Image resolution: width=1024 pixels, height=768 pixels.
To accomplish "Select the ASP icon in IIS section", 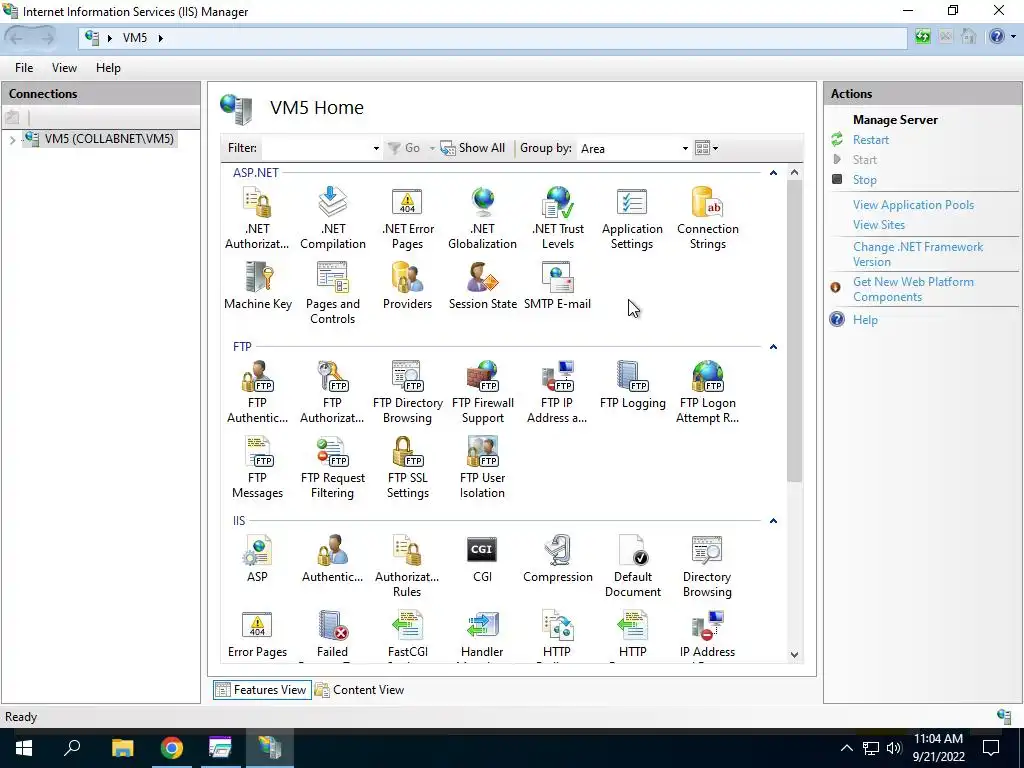I will [257, 559].
